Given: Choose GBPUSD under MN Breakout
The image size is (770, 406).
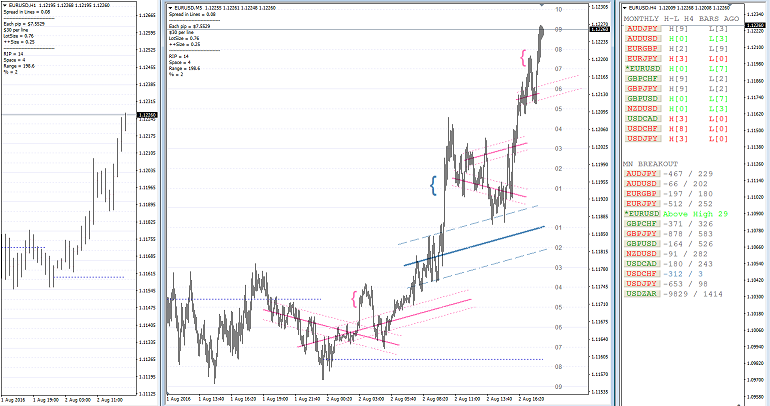Looking at the screenshot, I should [641, 244].
